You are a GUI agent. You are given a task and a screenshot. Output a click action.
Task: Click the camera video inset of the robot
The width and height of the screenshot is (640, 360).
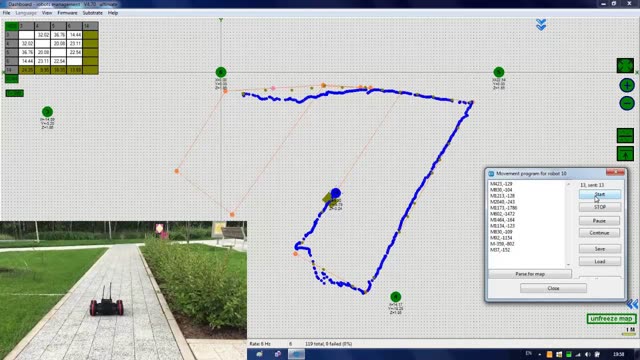coord(123,291)
